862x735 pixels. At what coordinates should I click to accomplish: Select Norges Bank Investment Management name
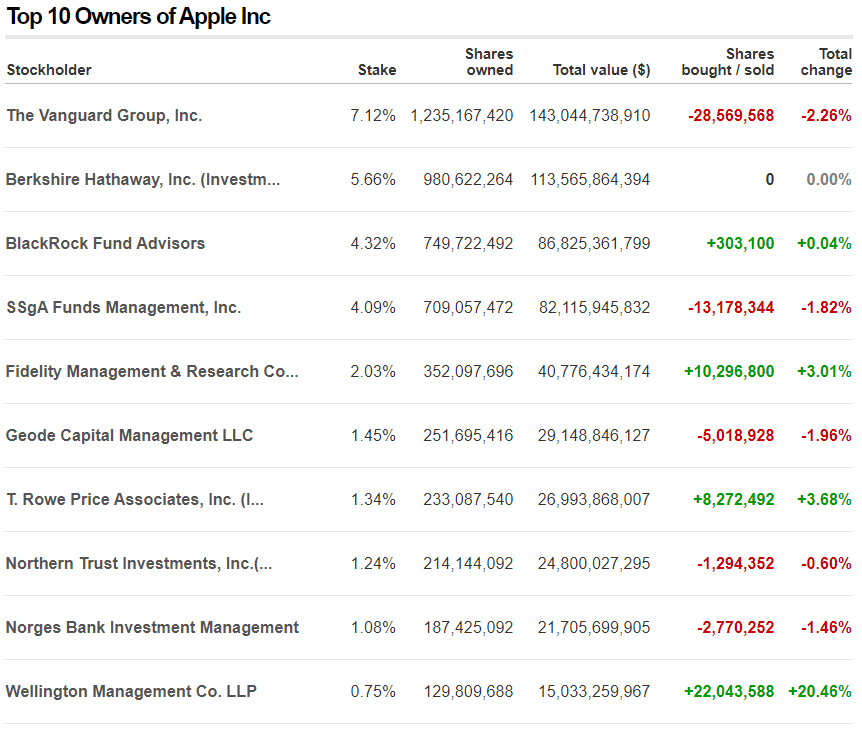point(152,627)
